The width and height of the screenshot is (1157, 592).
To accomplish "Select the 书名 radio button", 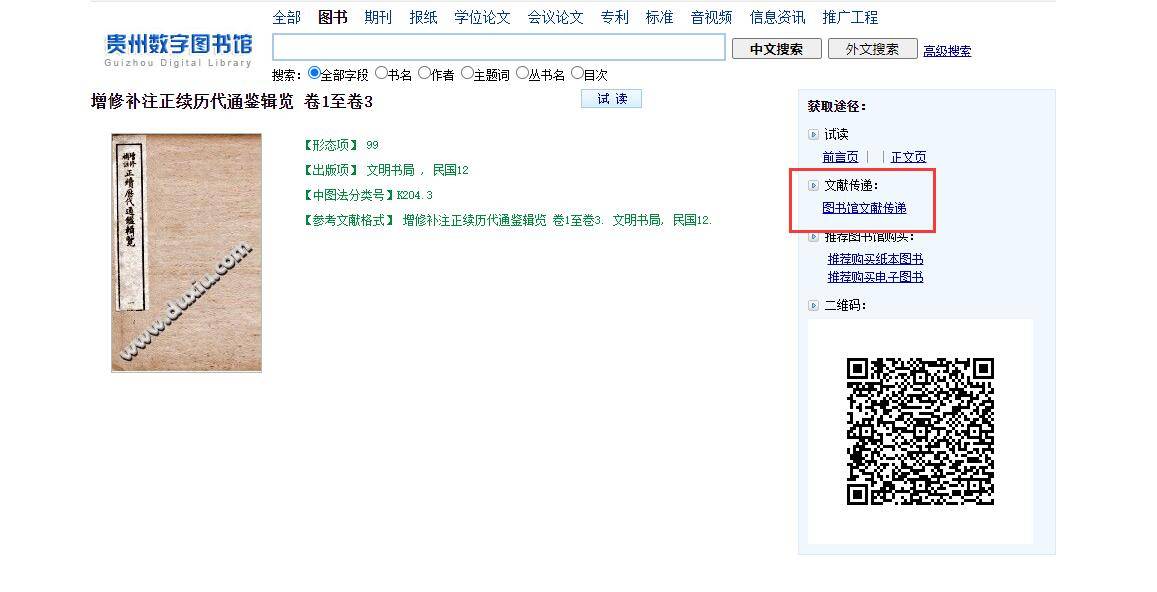I will coord(381,73).
